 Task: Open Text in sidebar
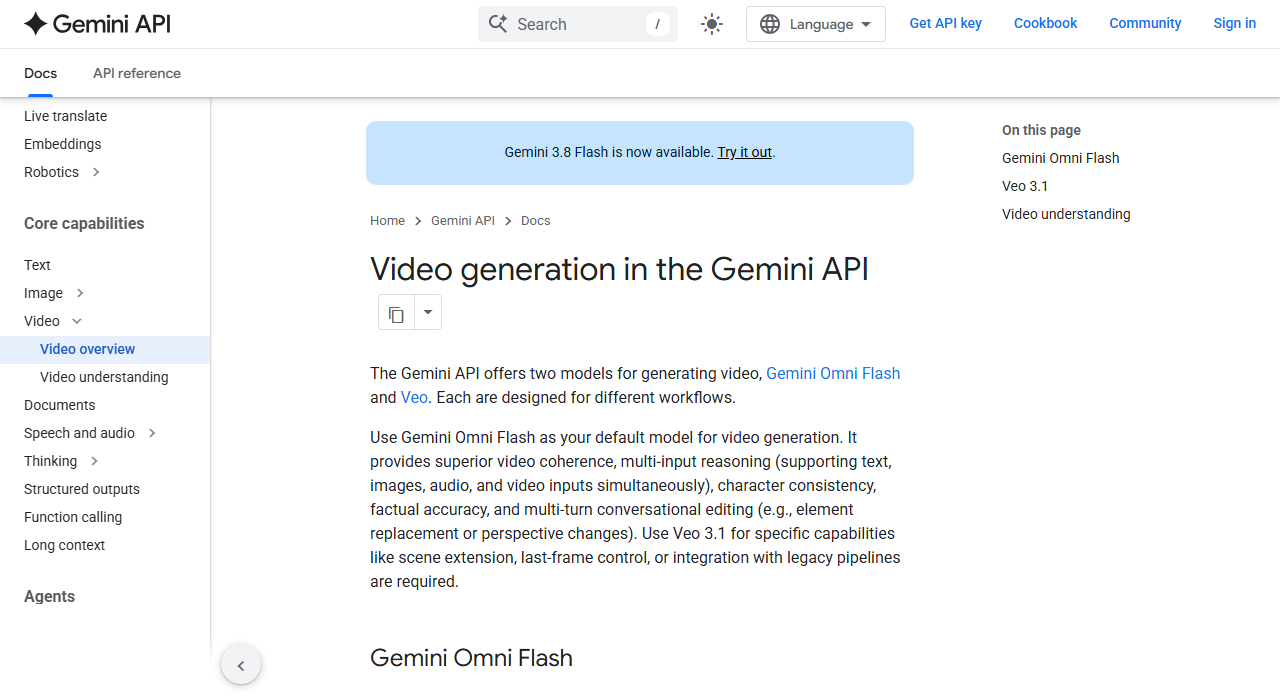point(37,265)
